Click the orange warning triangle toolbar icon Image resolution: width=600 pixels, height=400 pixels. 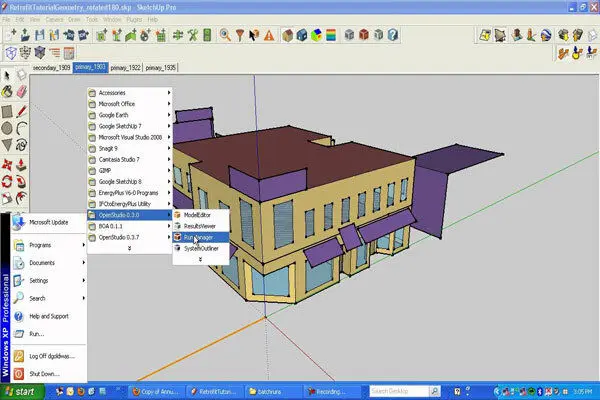(x=269, y=34)
